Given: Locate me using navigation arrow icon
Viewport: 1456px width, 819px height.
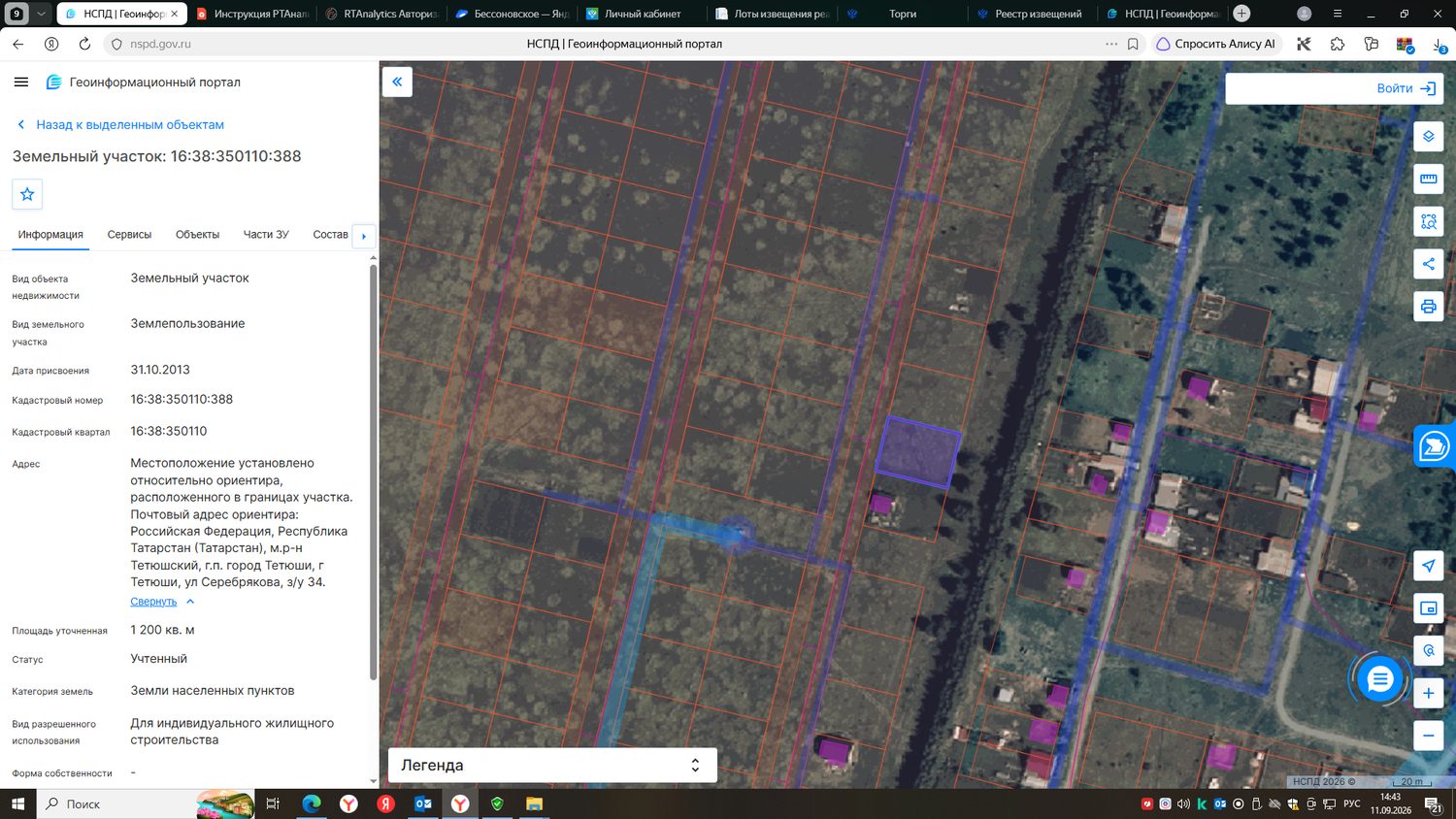Looking at the screenshot, I should [x=1428, y=566].
